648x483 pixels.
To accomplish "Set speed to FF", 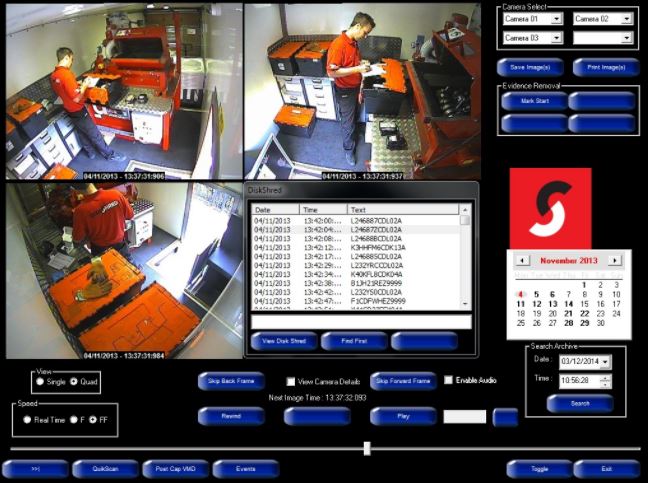I will 93,420.
